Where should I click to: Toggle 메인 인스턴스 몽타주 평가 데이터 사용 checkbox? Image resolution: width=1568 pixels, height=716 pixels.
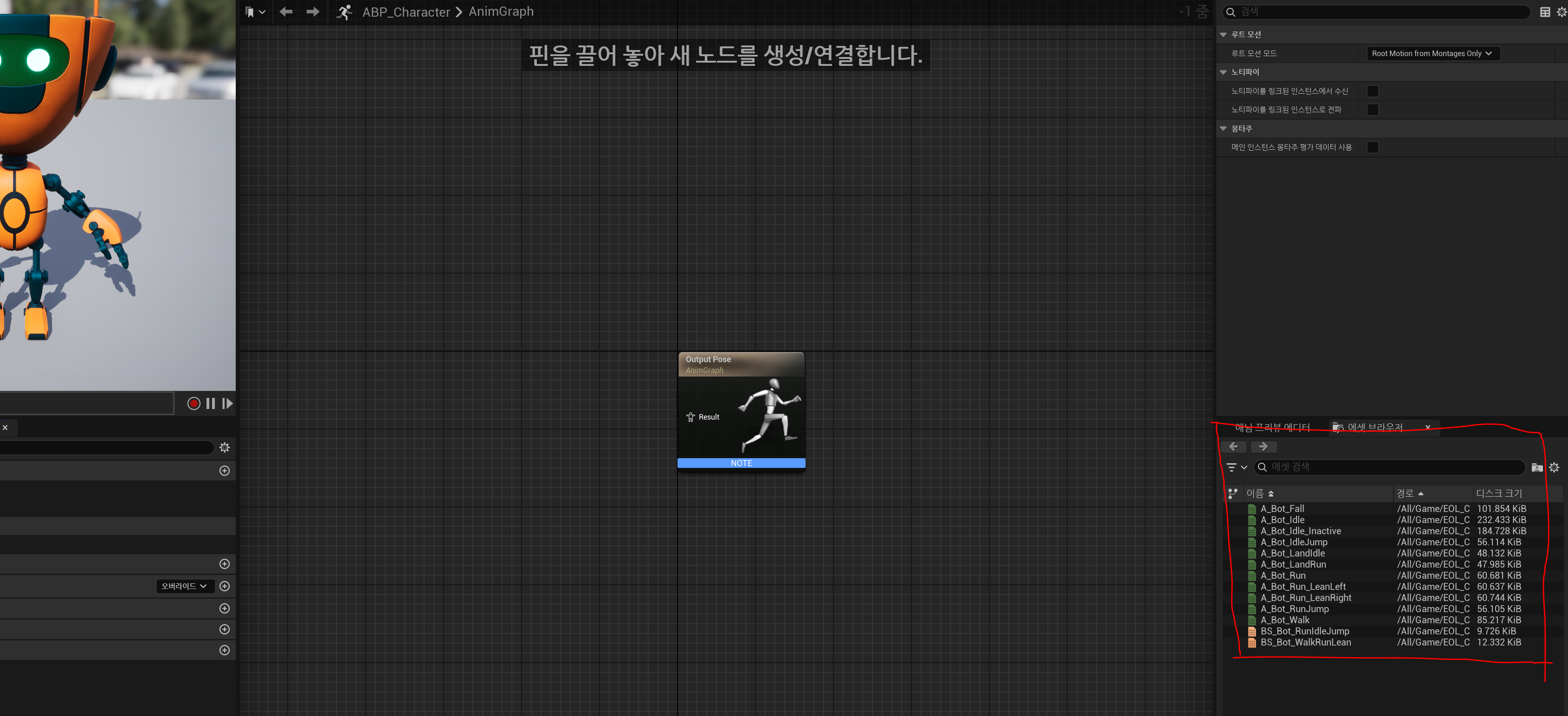1373,147
